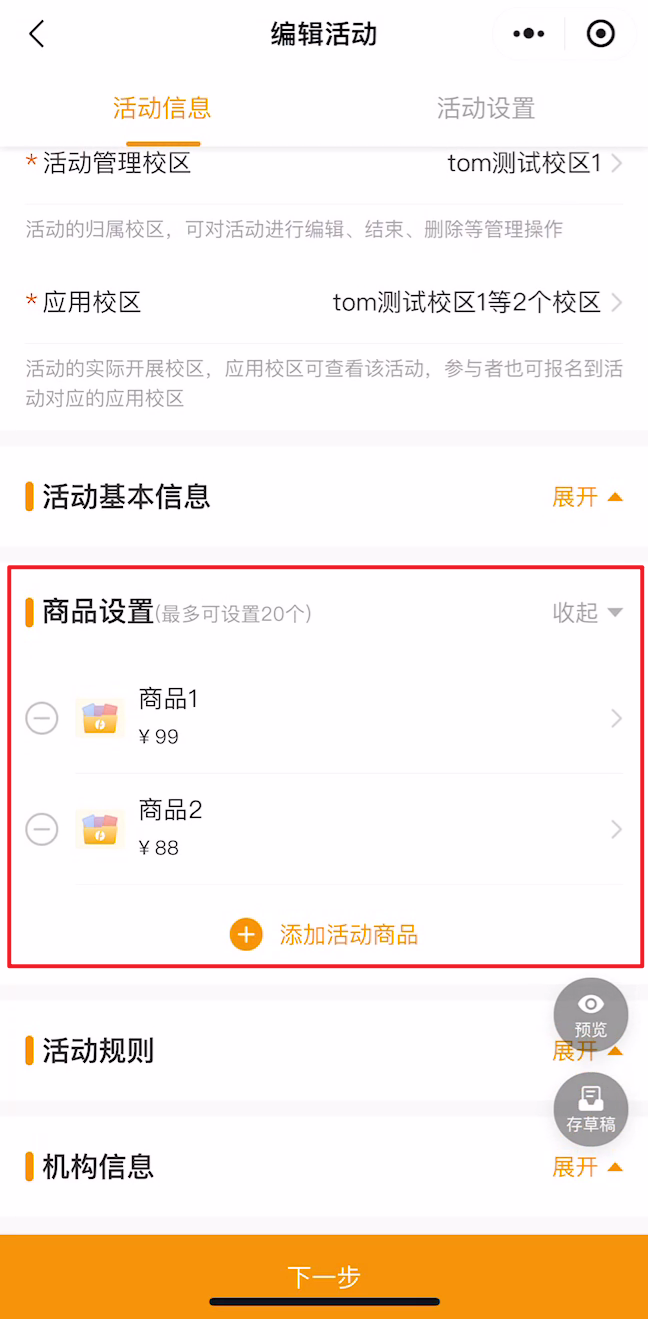Viewport: 648px width, 1319px height.
Task: Remove 商品2 with its minus icon
Action: 42,829
